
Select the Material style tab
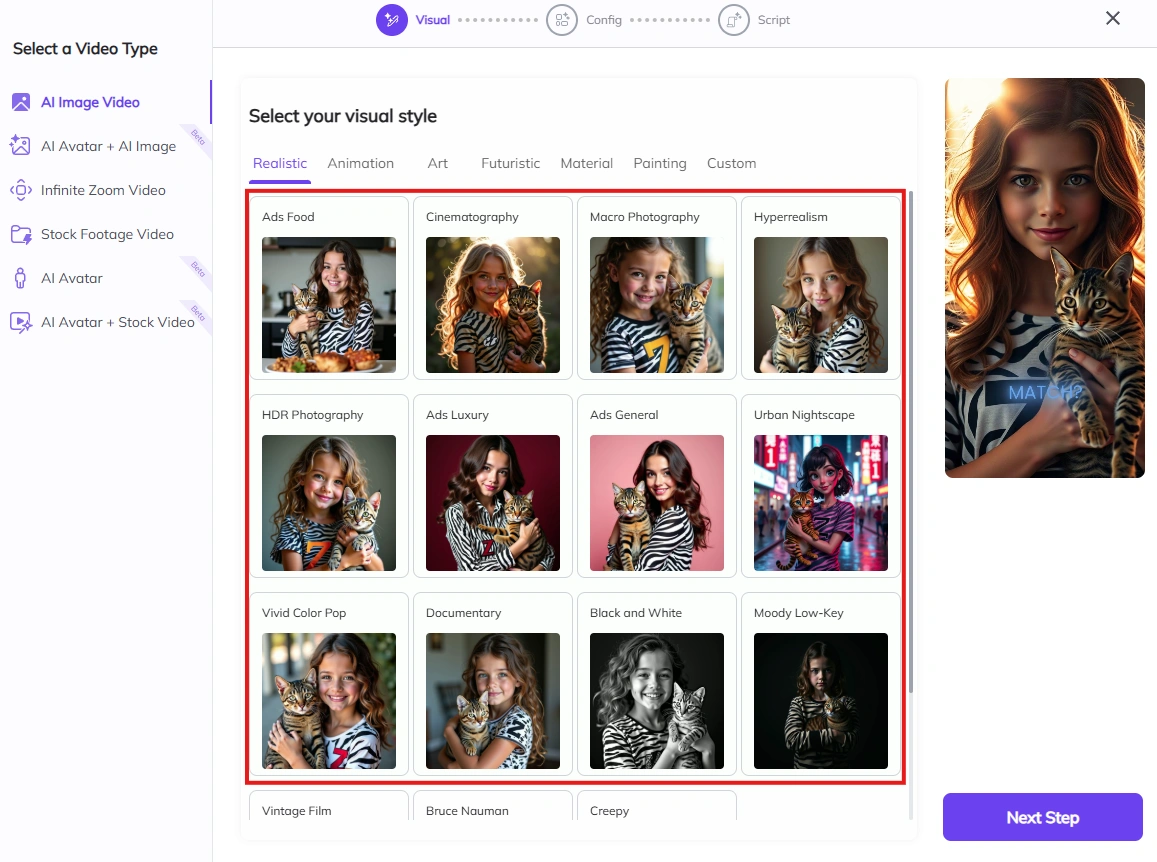587,163
